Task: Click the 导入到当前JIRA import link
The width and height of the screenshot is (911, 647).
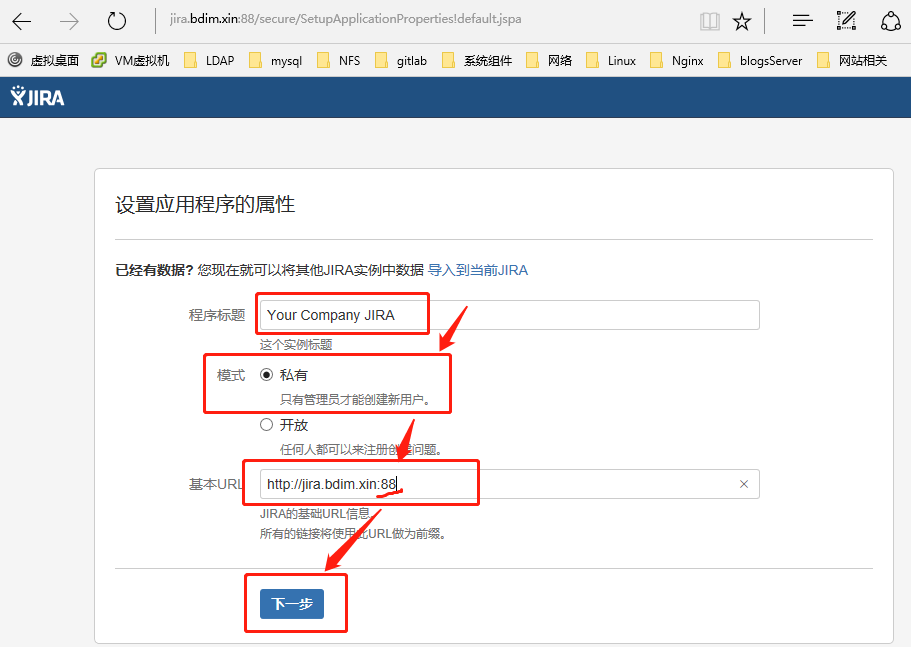Action: [x=477, y=270]
